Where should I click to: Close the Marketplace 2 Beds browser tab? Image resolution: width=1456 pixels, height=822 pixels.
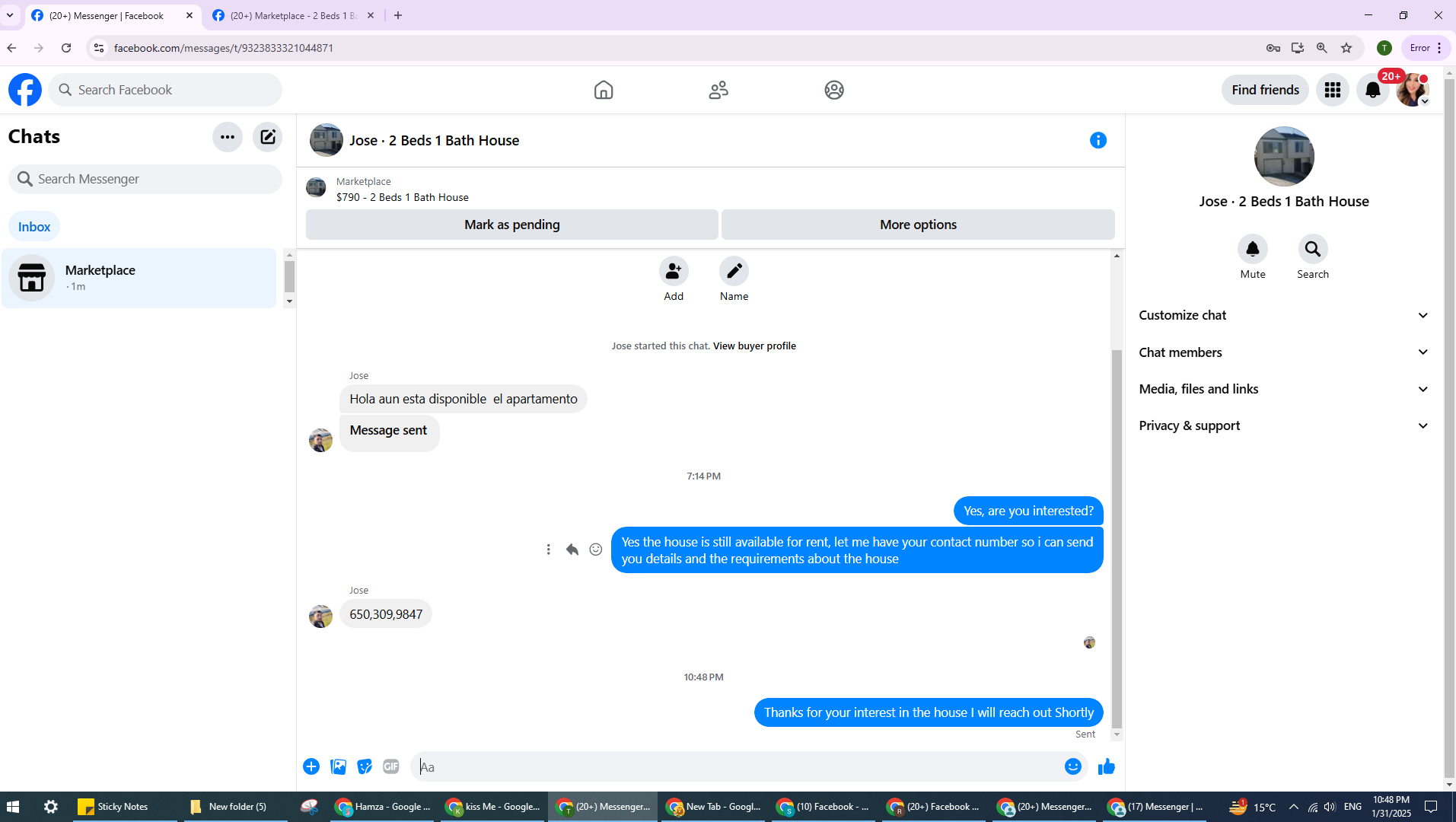pyautogui.click(x=371, y=15)
